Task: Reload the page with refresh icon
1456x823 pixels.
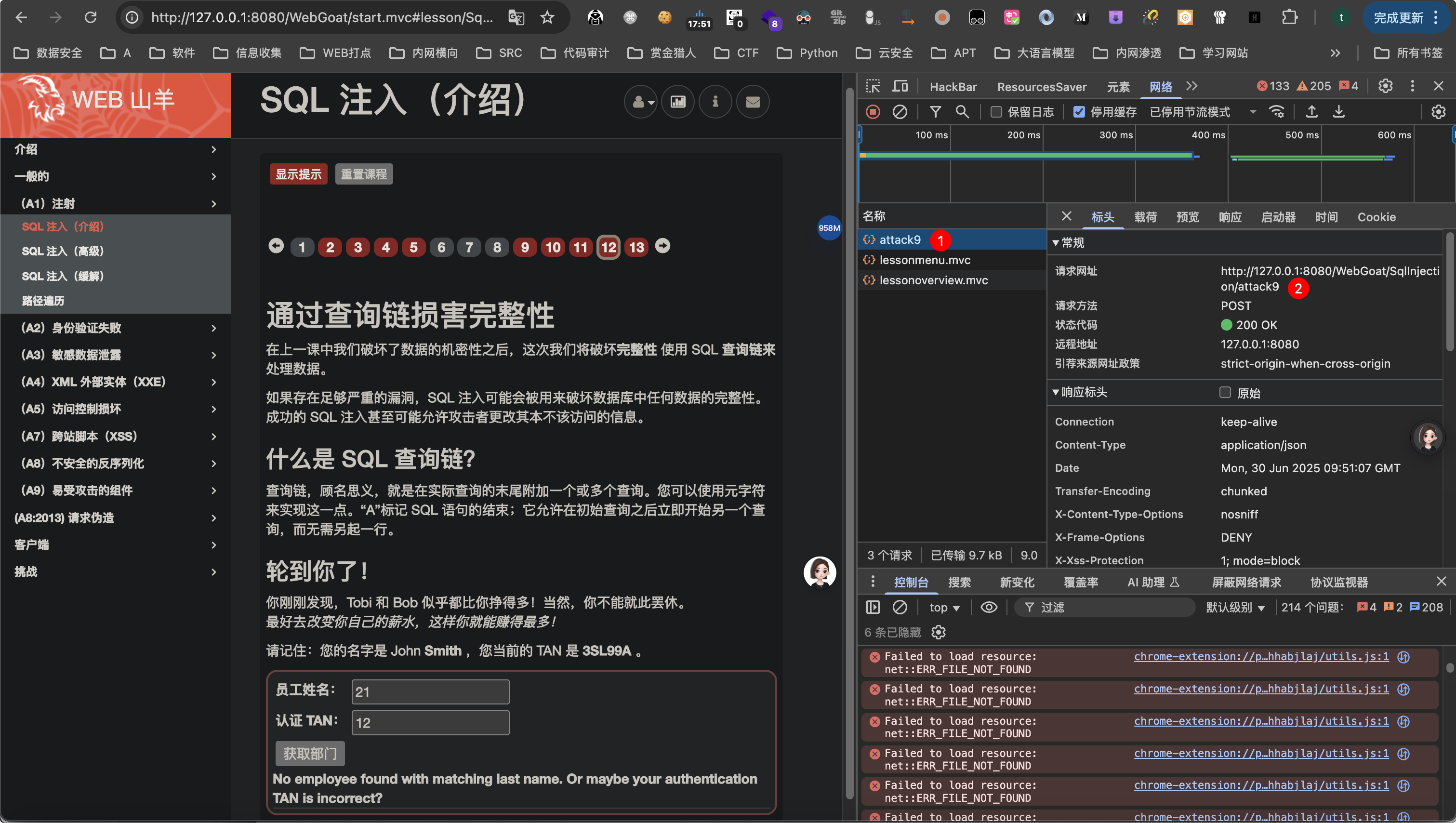Action: [x=91, y=17]
